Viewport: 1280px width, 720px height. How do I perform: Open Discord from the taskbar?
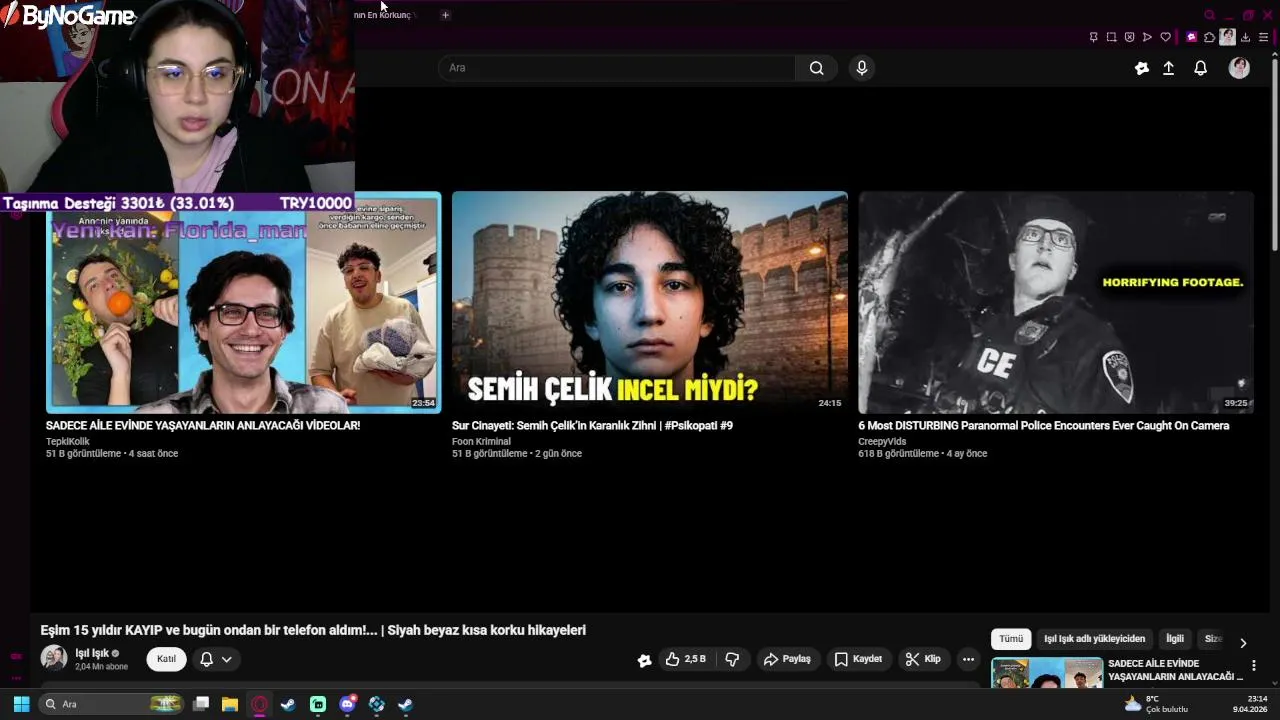(347, 704)
